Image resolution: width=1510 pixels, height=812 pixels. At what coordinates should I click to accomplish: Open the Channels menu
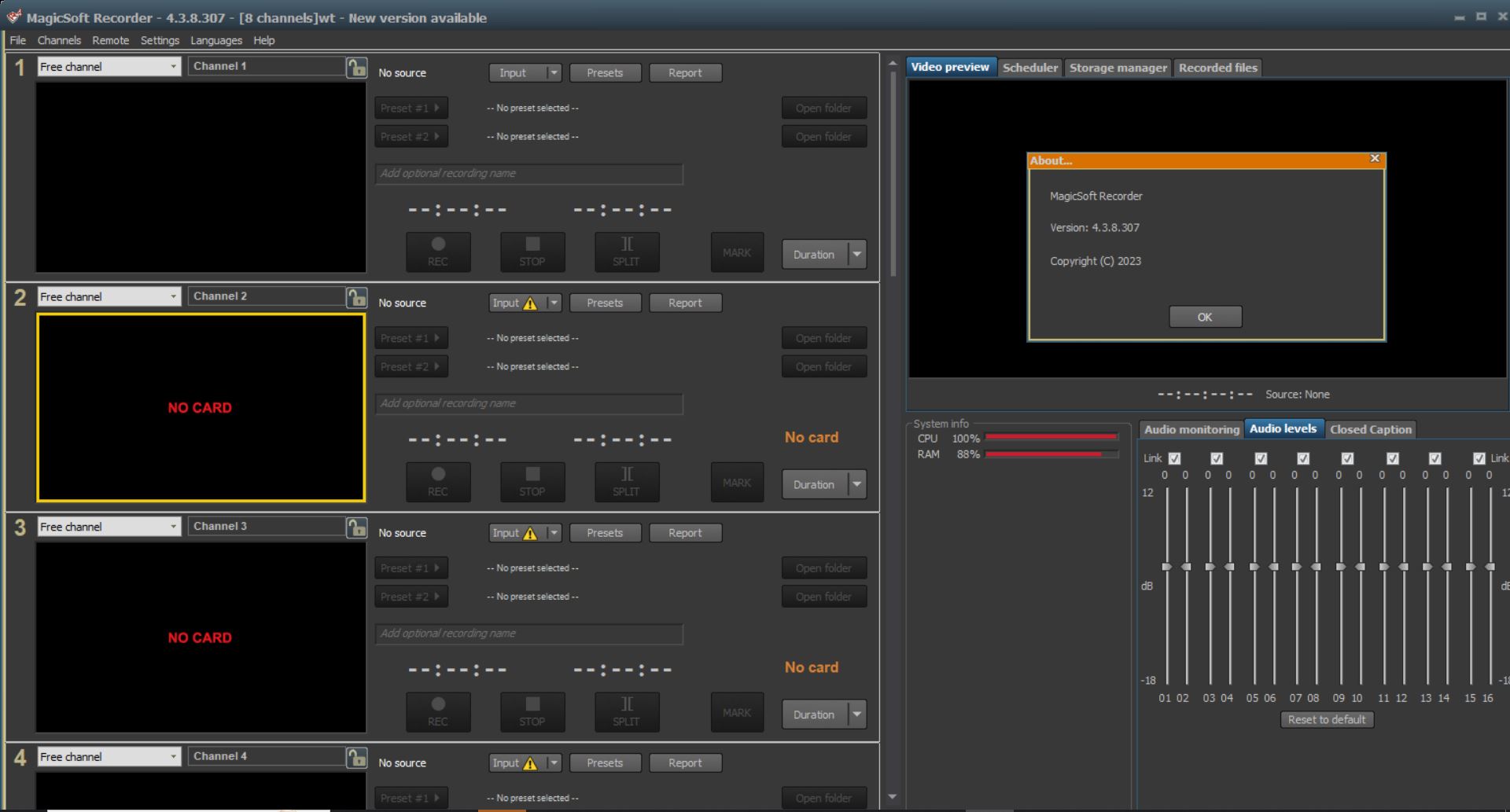(x=59, y=40)
